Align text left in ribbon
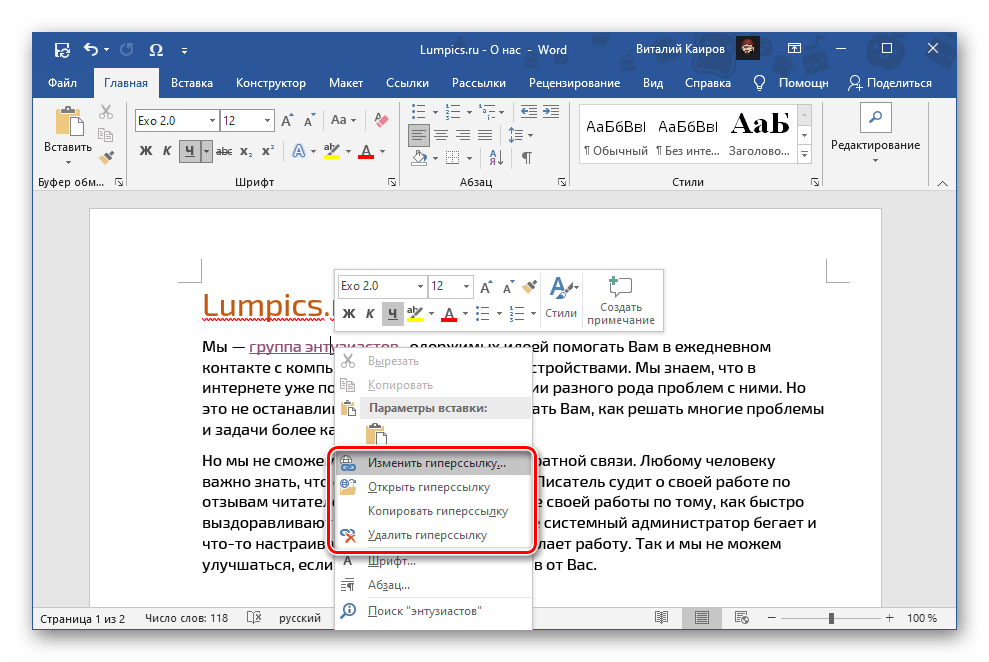 click(419, 135)
